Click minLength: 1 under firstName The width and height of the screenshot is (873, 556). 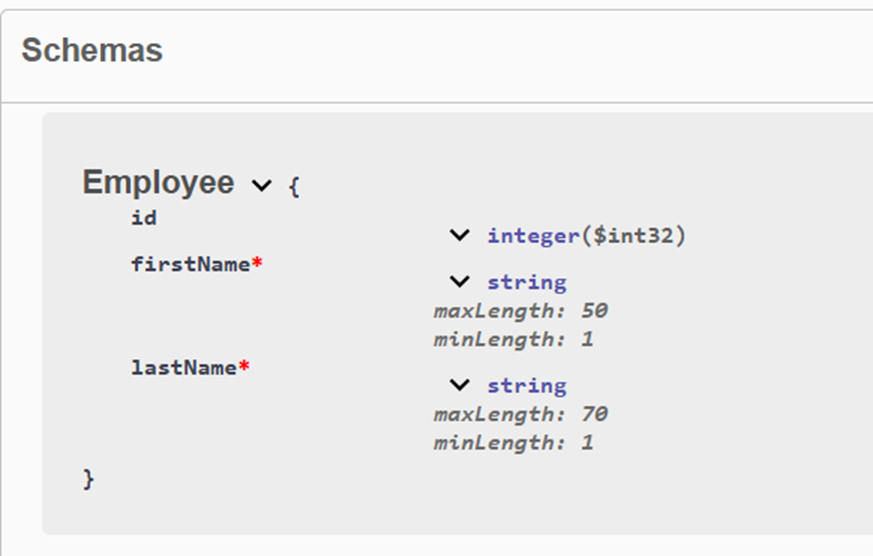pos(513,339)
